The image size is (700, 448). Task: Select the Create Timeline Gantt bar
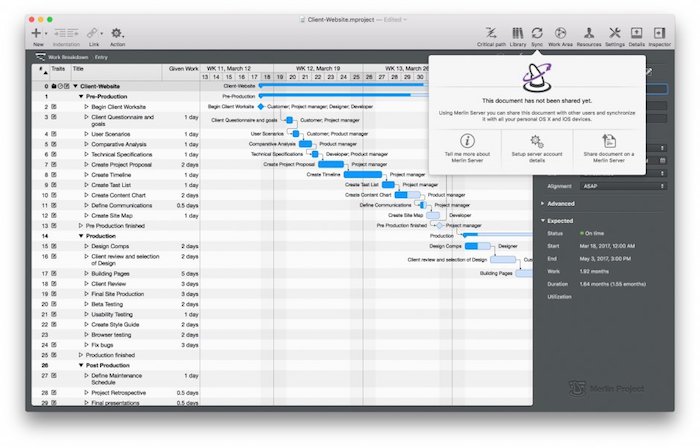[362, 174]
